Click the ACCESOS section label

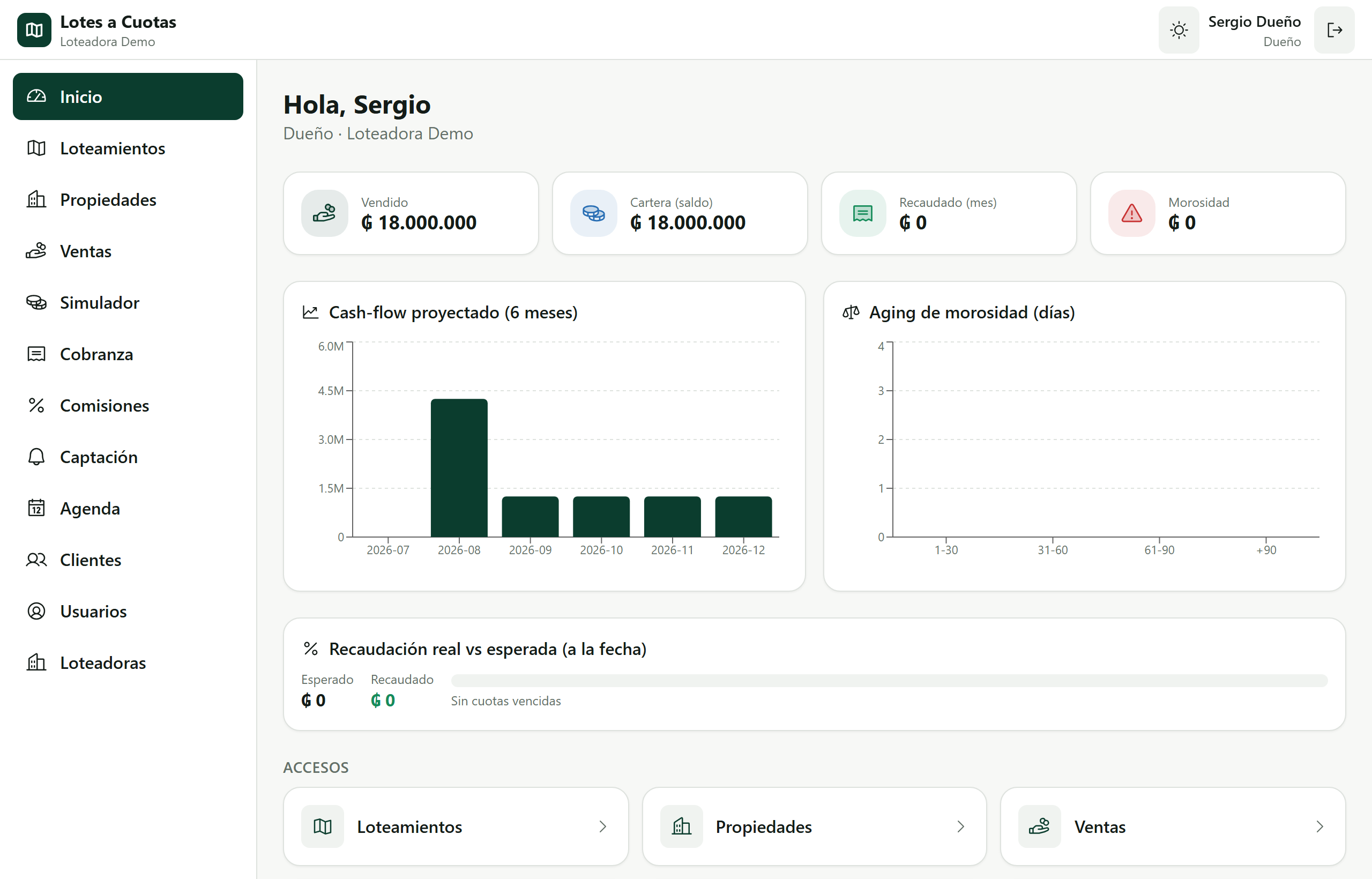316,768
